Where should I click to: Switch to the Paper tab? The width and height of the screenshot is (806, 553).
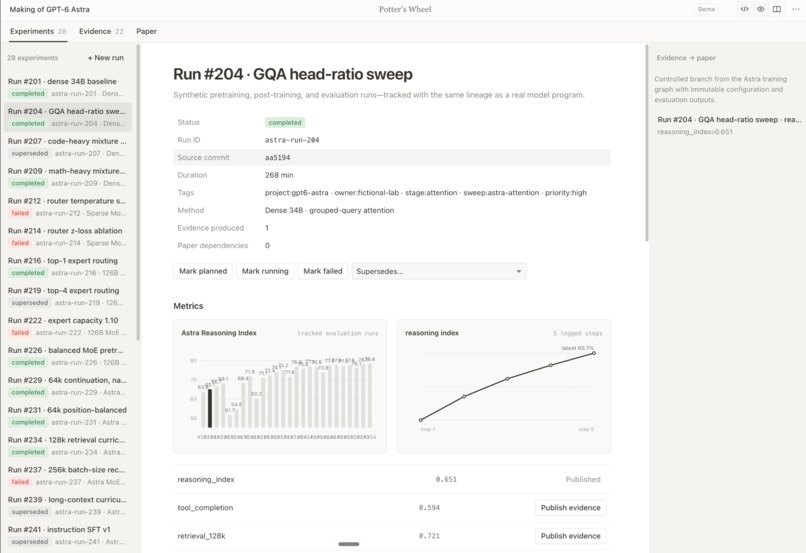(146, 31)
